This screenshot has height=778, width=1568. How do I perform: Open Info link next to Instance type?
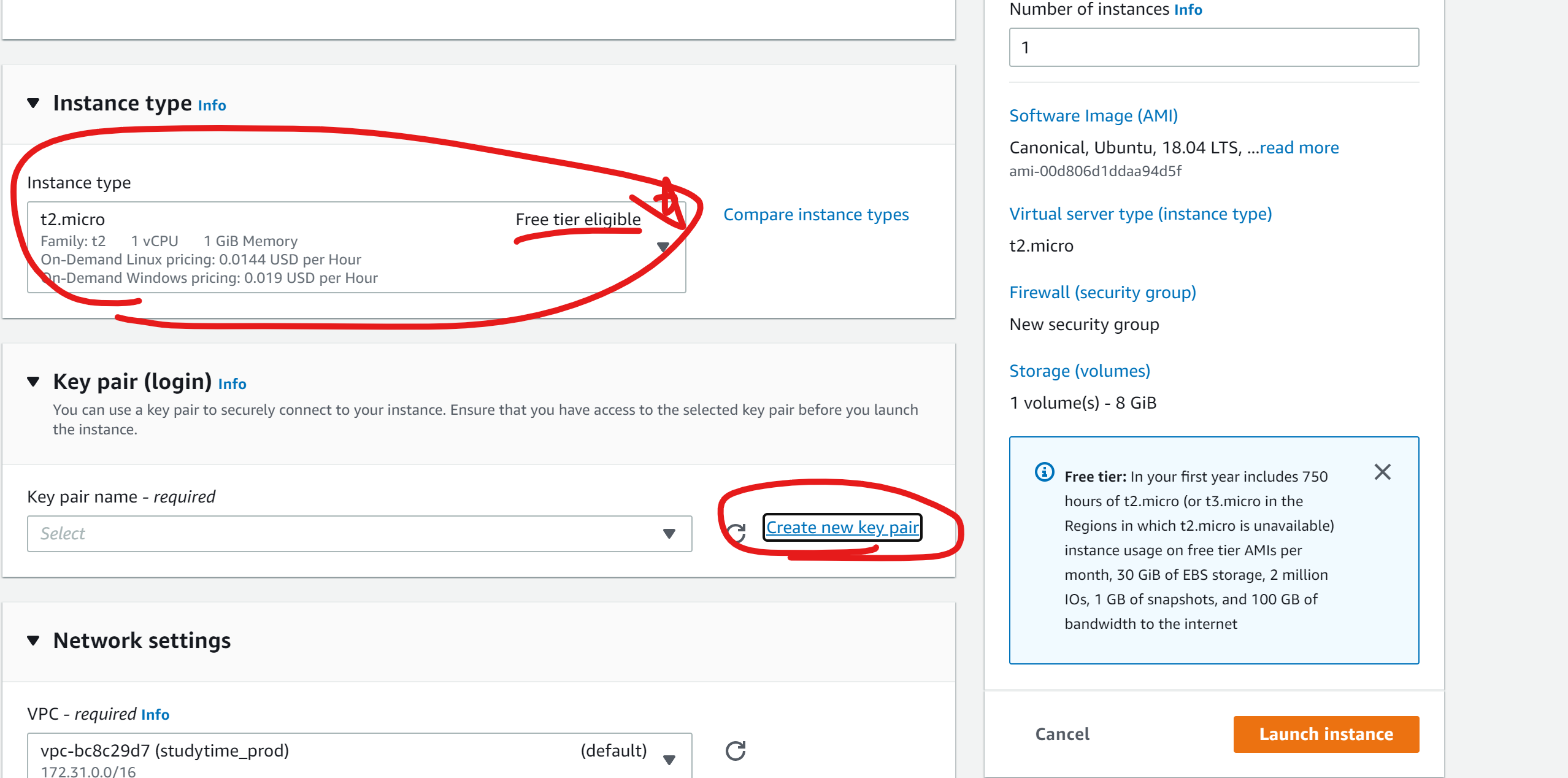[212, 106]
